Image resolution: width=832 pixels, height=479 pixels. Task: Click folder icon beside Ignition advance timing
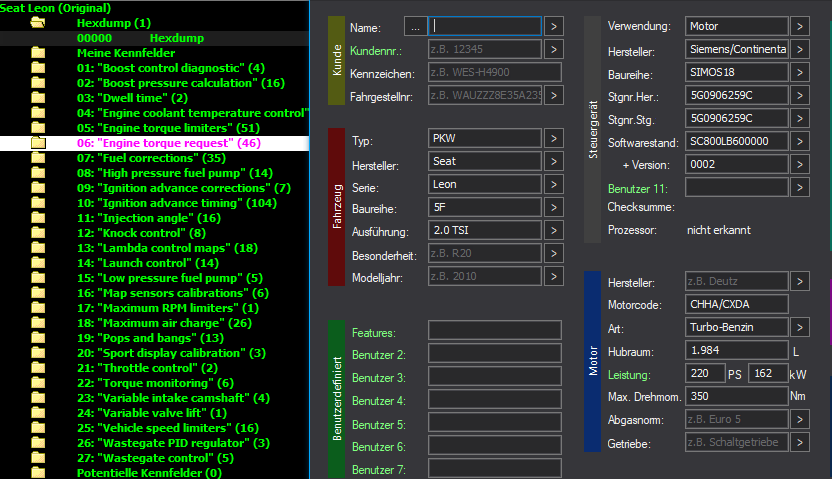(38, 203)
